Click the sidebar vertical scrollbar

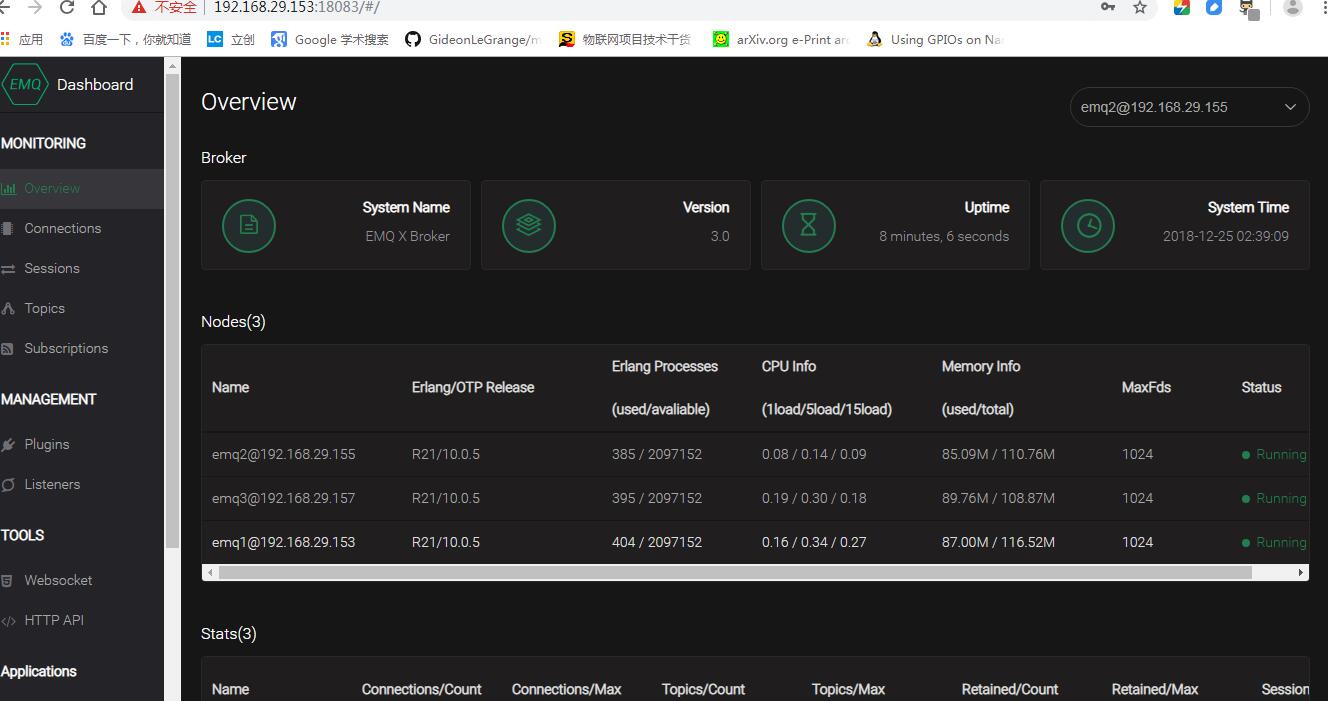[x=173, y=310]
